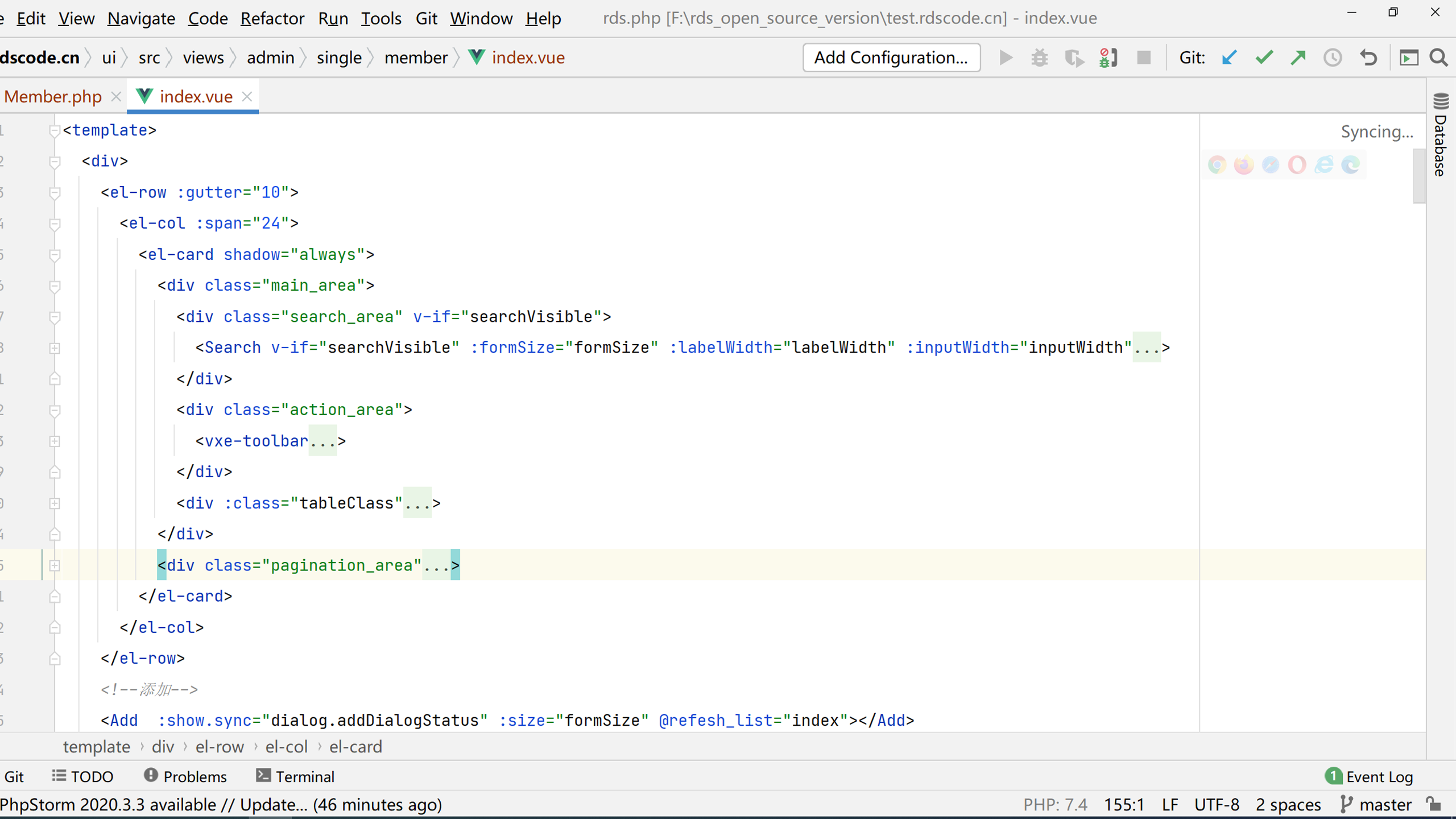Click the Add Configuration... button
1456x819 pixels.
(x=891, y=57)
